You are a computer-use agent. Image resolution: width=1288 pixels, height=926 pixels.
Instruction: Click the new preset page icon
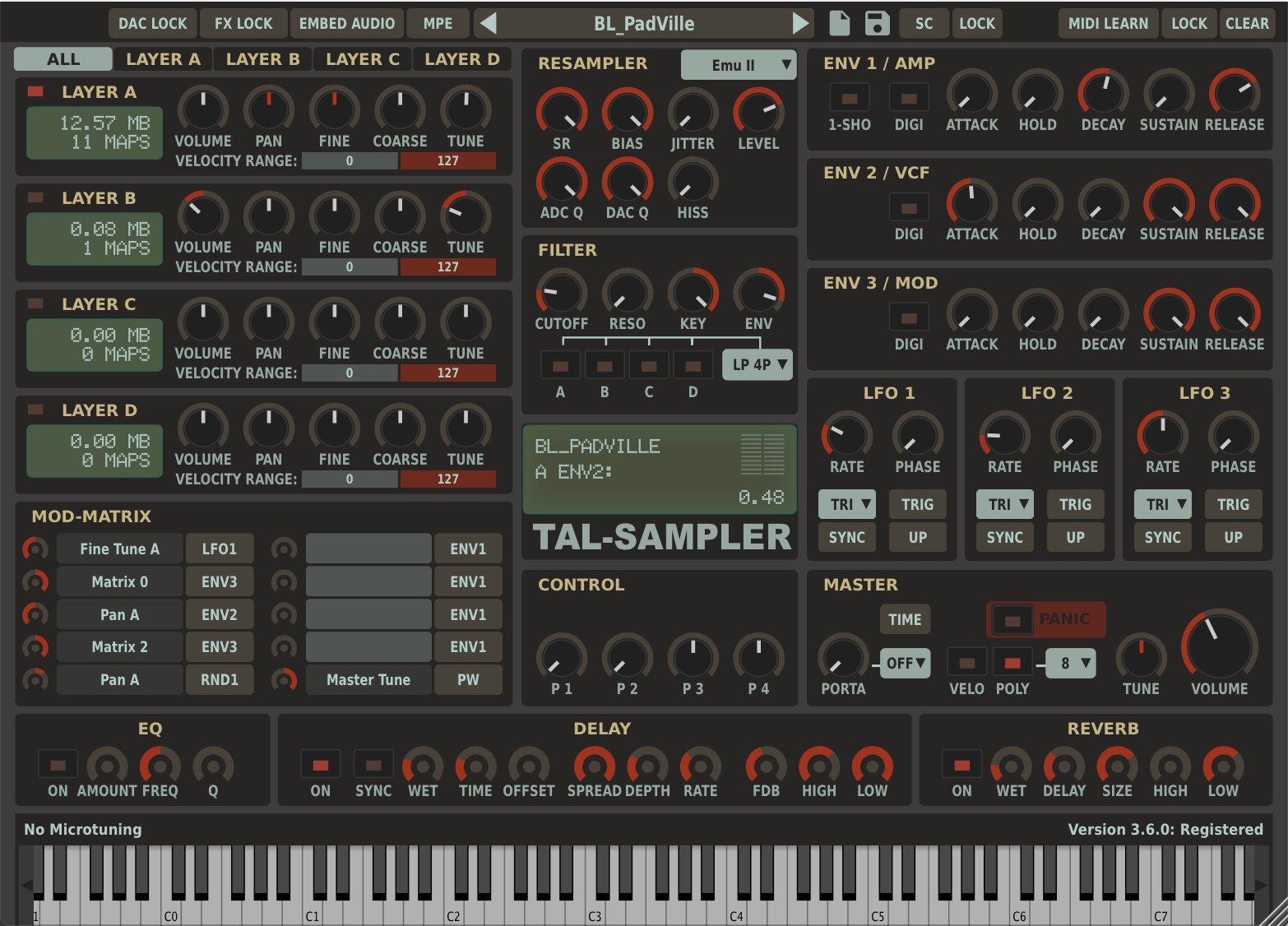point(839,23)
